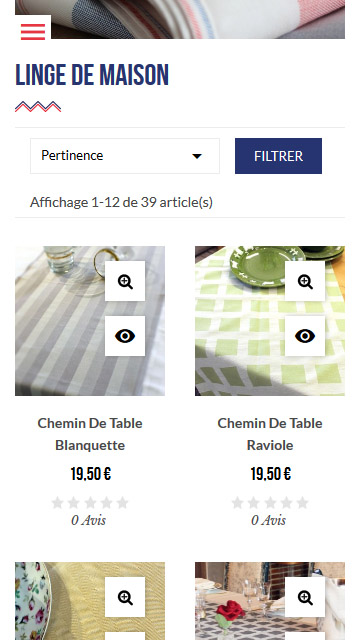Click the star rating under Blanquette
Screen dimensions: 360x640
point(90,503)
